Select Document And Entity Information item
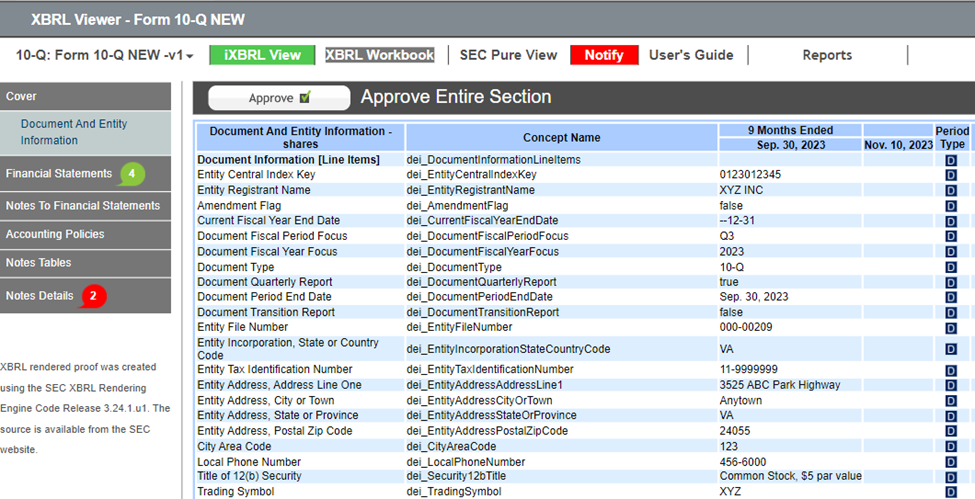Screen dimensions: 975x499 click(74, 132)
